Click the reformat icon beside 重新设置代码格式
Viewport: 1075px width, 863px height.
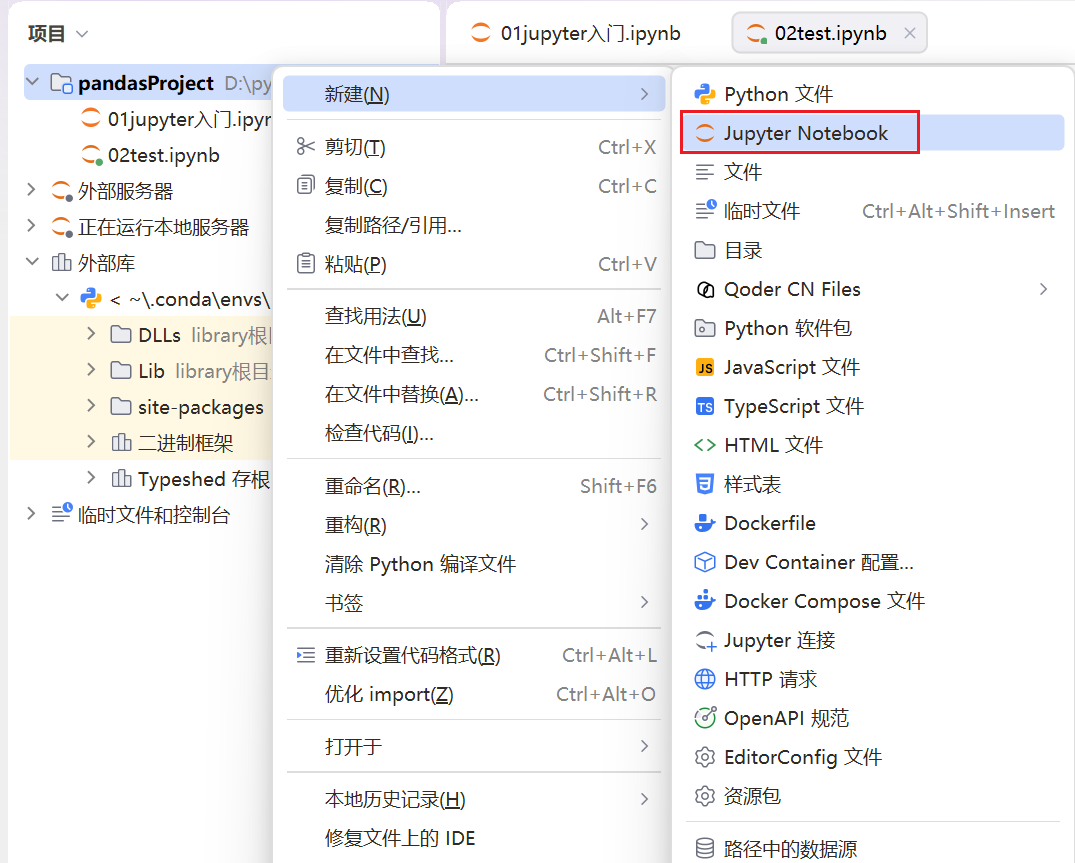pyautogui.click(x=305, y=655)
